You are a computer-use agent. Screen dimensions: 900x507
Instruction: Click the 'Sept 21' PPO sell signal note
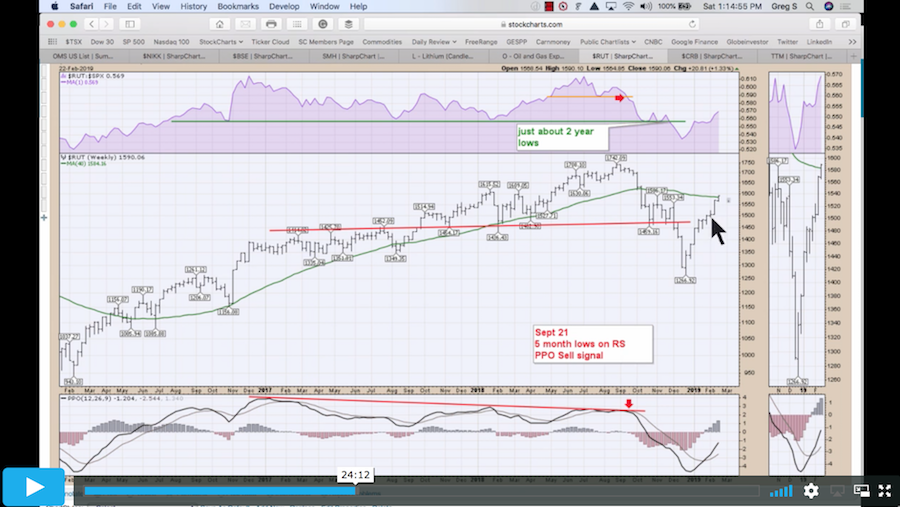click(593, 344)
